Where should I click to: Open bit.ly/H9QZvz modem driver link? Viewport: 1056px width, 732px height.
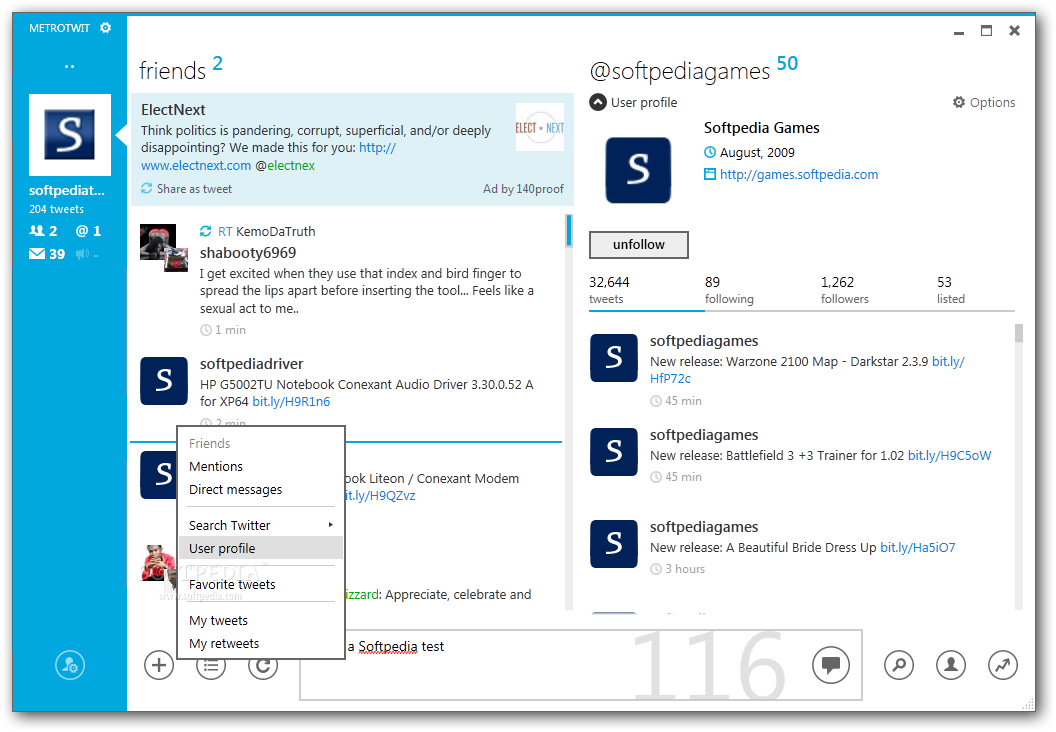(x=379, y=496)
